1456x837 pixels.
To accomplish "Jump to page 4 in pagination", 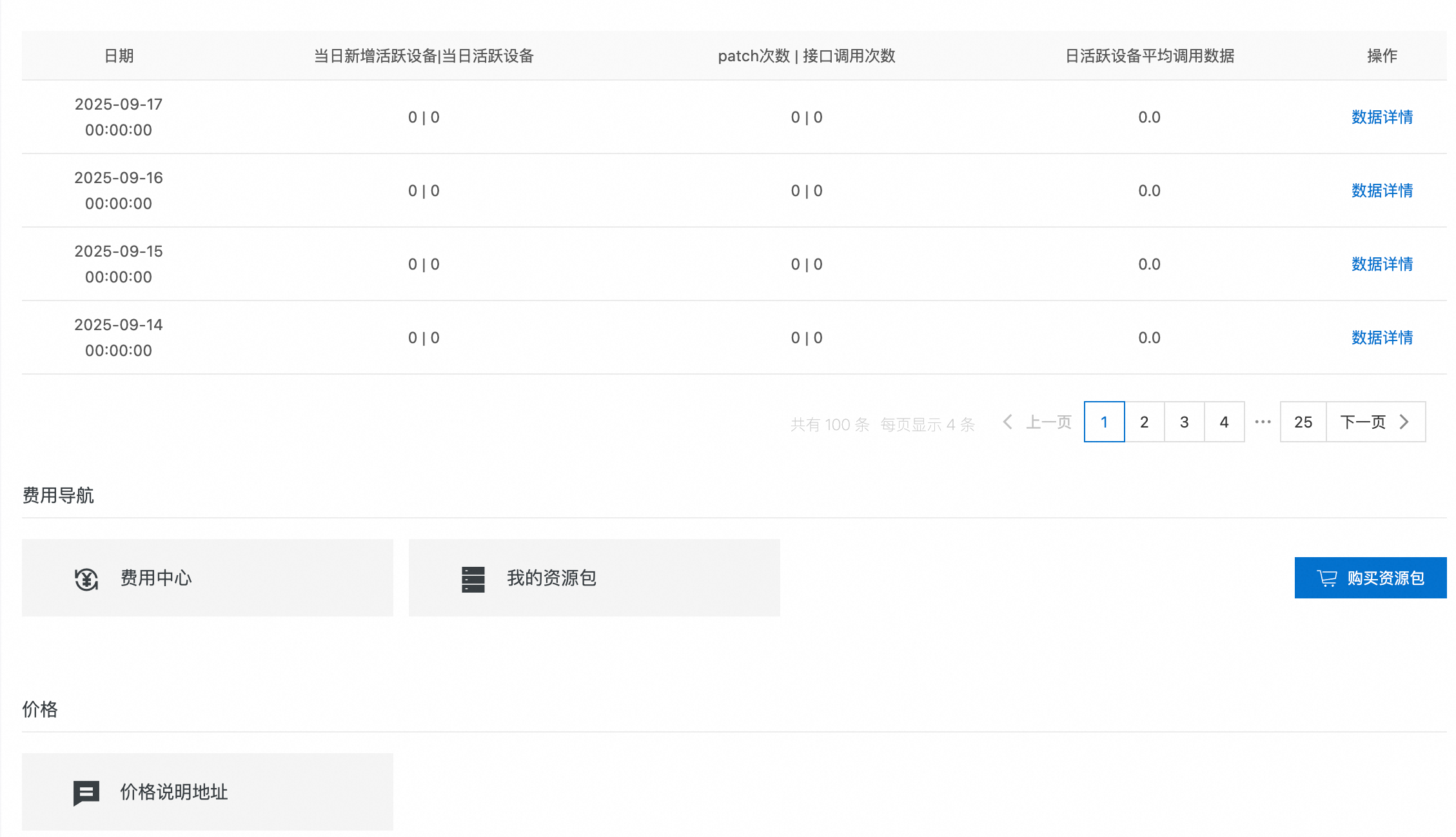I will tap(1224, 422).
